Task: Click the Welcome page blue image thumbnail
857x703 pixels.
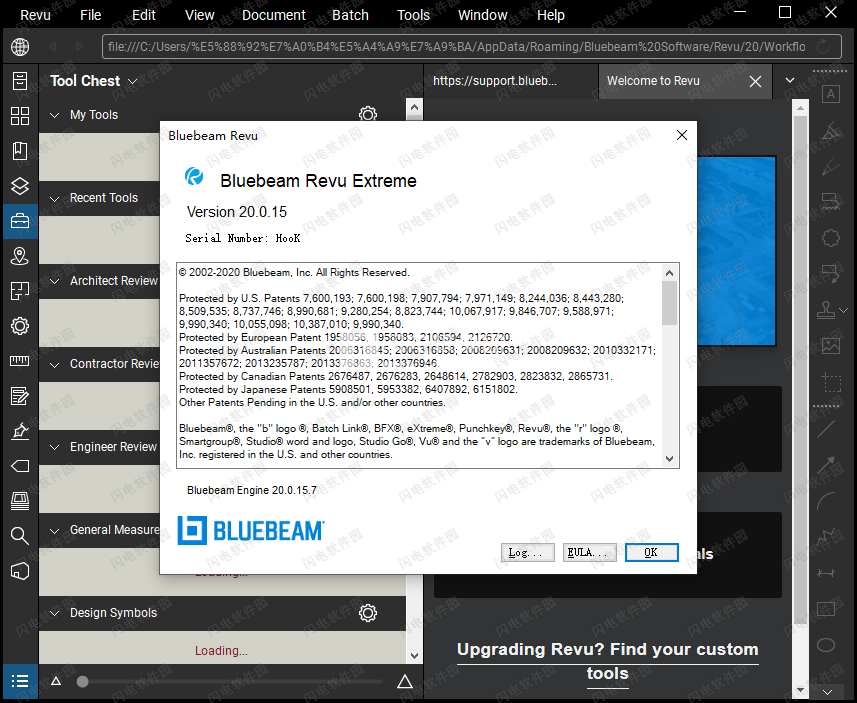Action: point(737,251)
